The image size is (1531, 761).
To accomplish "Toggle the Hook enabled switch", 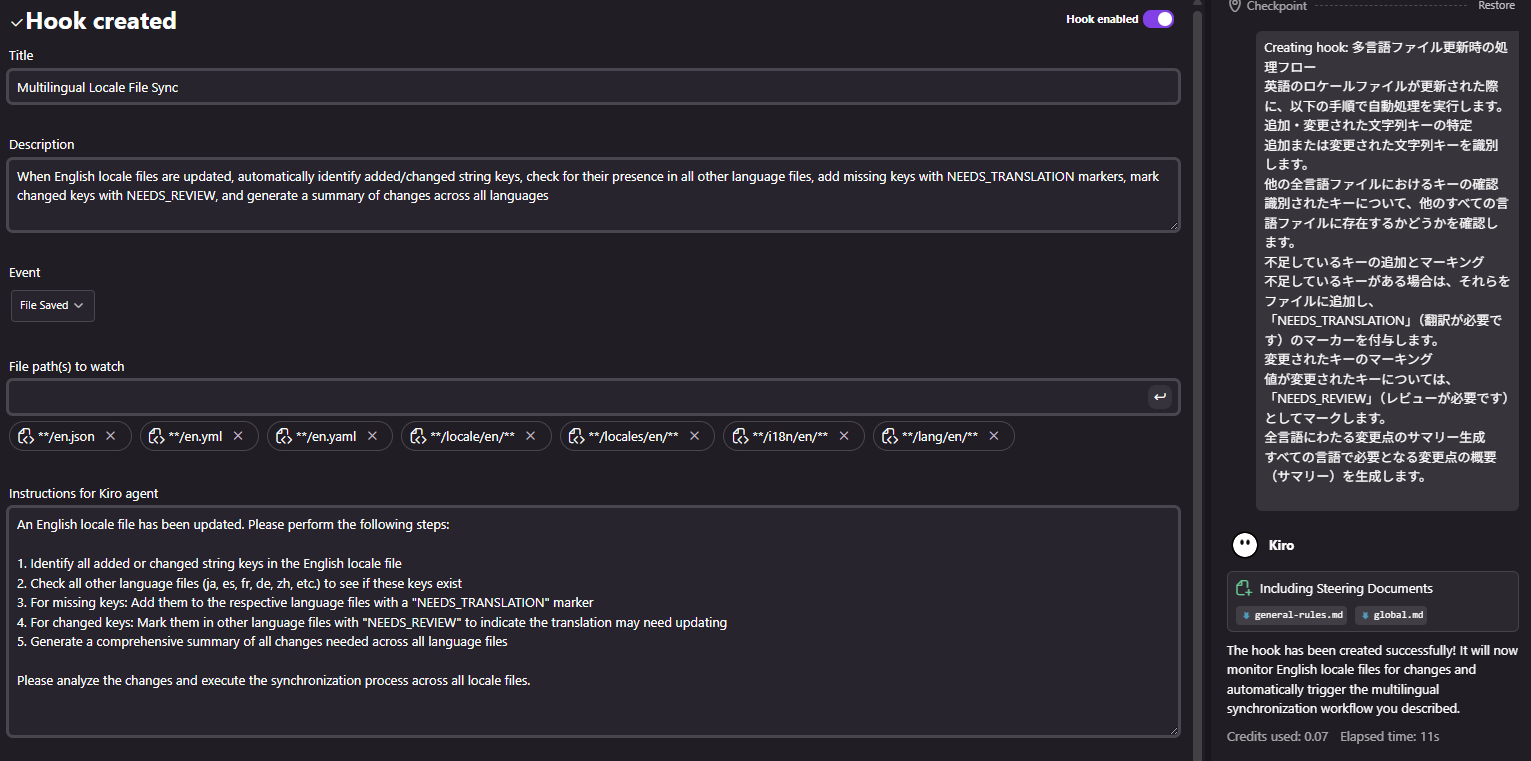I will (x=1158, y=19).
